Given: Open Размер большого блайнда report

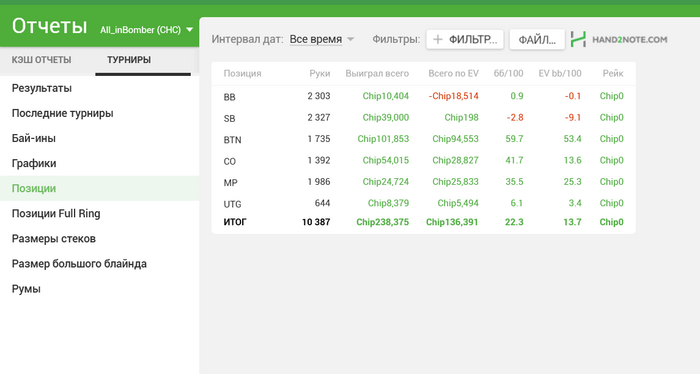Looking at the screenshot, I should click(79, 263).
